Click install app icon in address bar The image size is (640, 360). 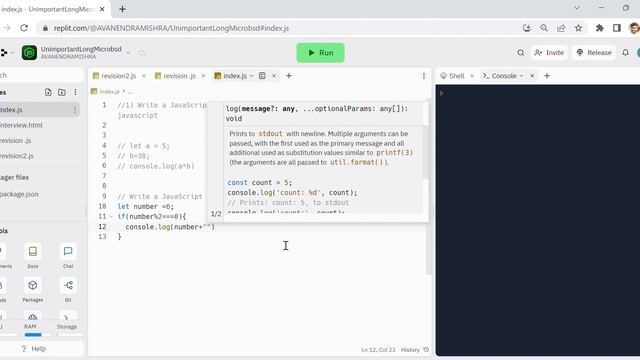click(527, 28)
